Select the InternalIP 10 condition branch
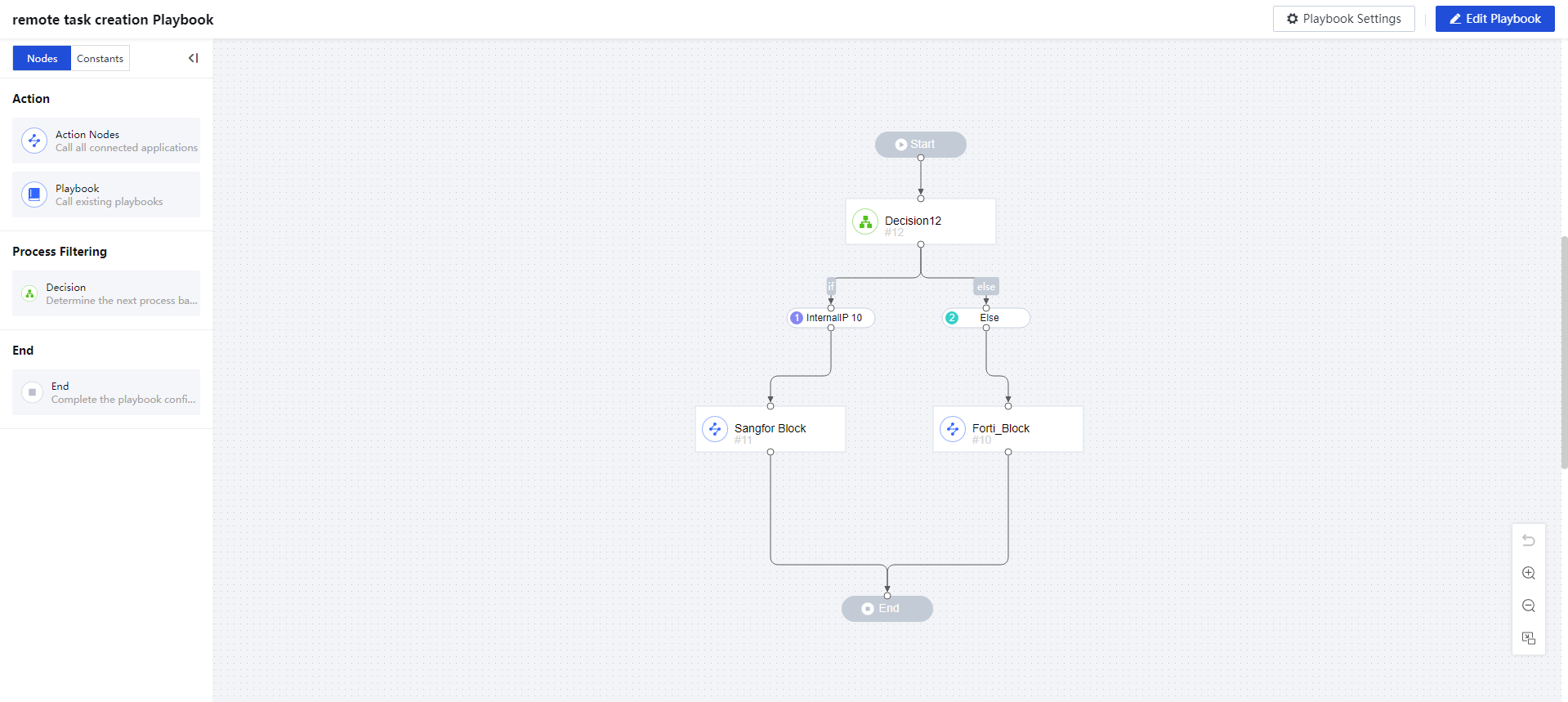The image size is (1568, 702). pos(831,318)
